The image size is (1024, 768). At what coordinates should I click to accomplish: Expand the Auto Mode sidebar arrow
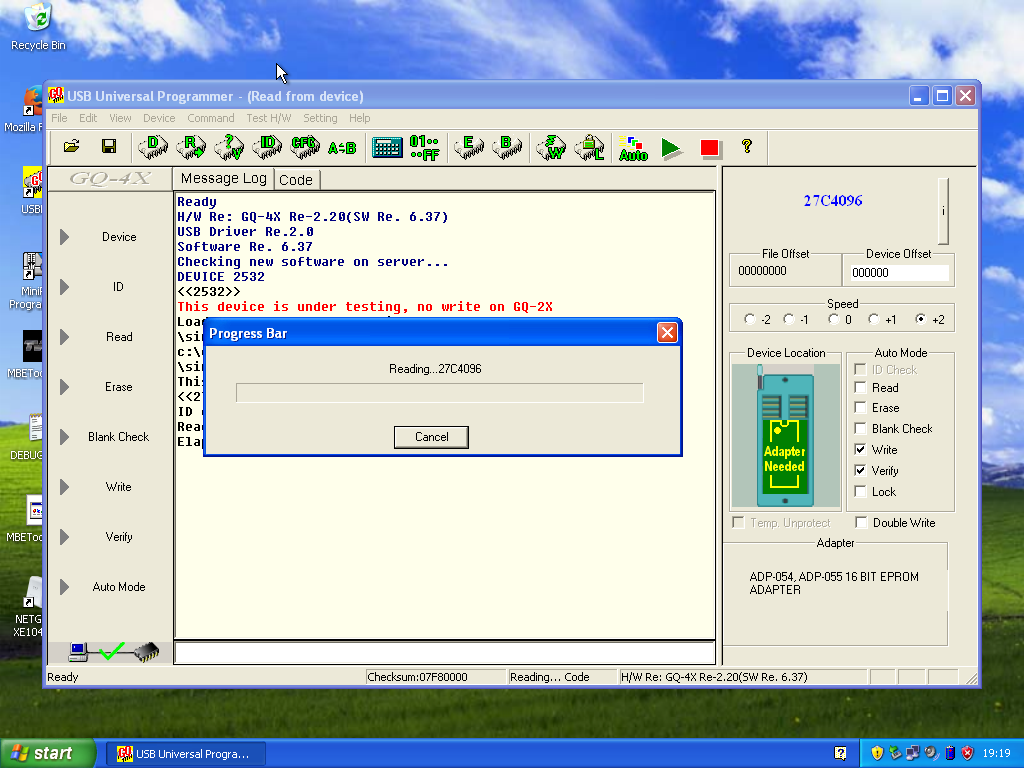point(65,587)
